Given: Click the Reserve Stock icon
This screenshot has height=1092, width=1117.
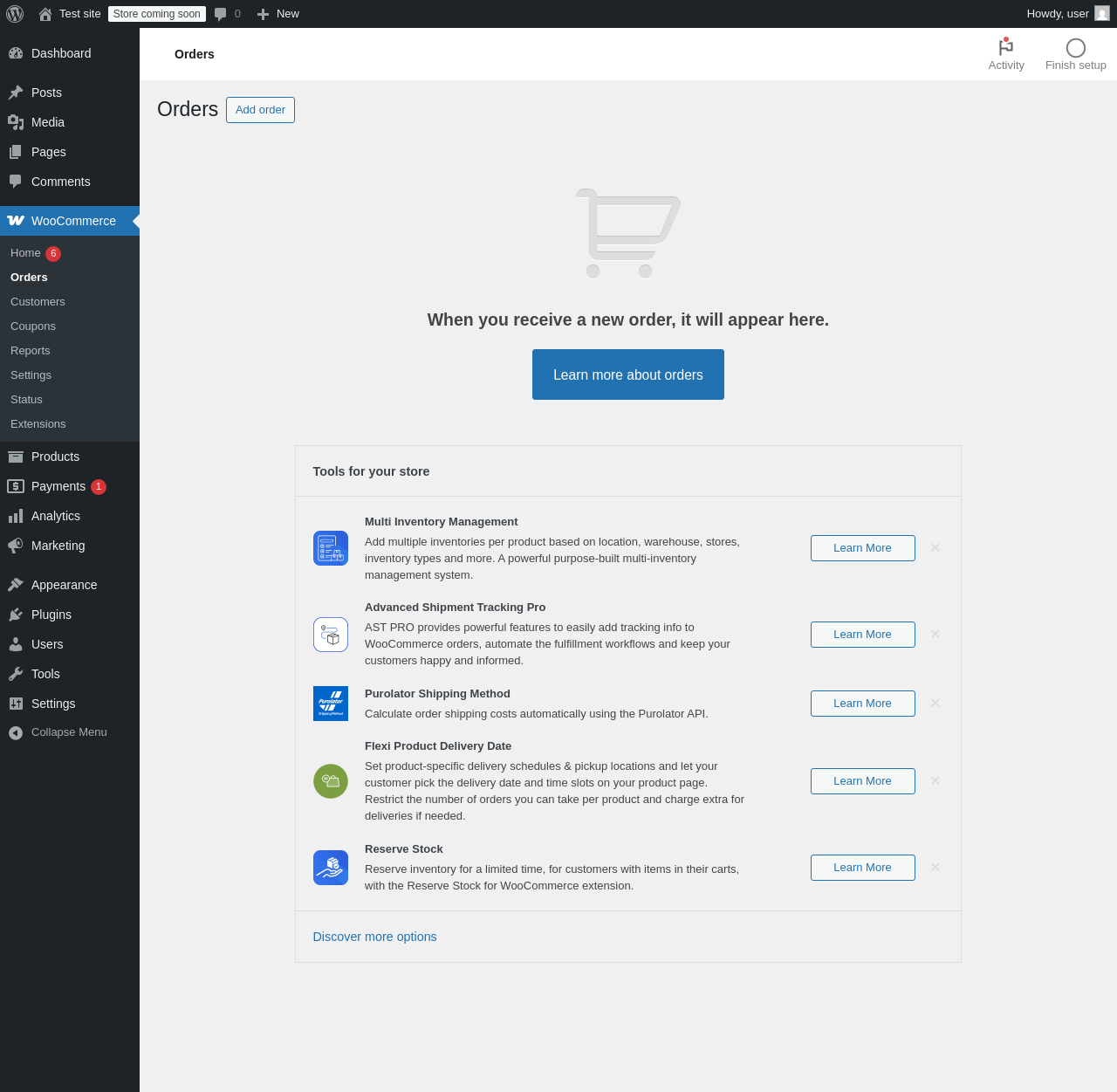Looking at the screenshot, I should pyautogui.click(x=331, y=868).
